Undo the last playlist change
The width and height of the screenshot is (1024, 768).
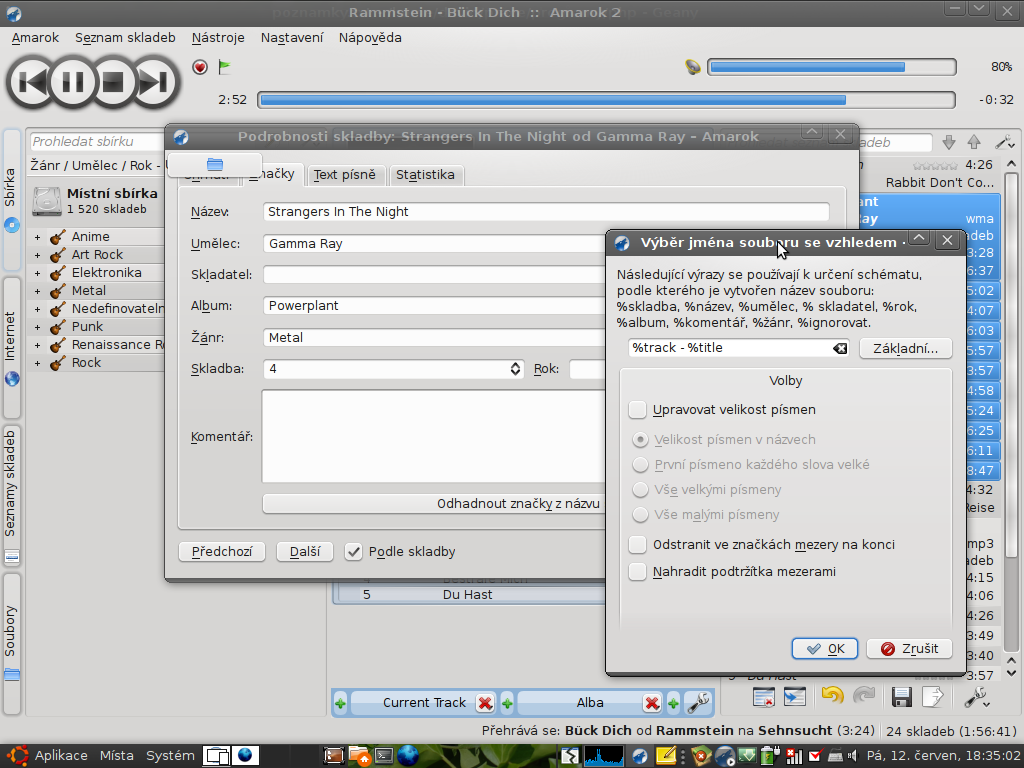(833, 696)
